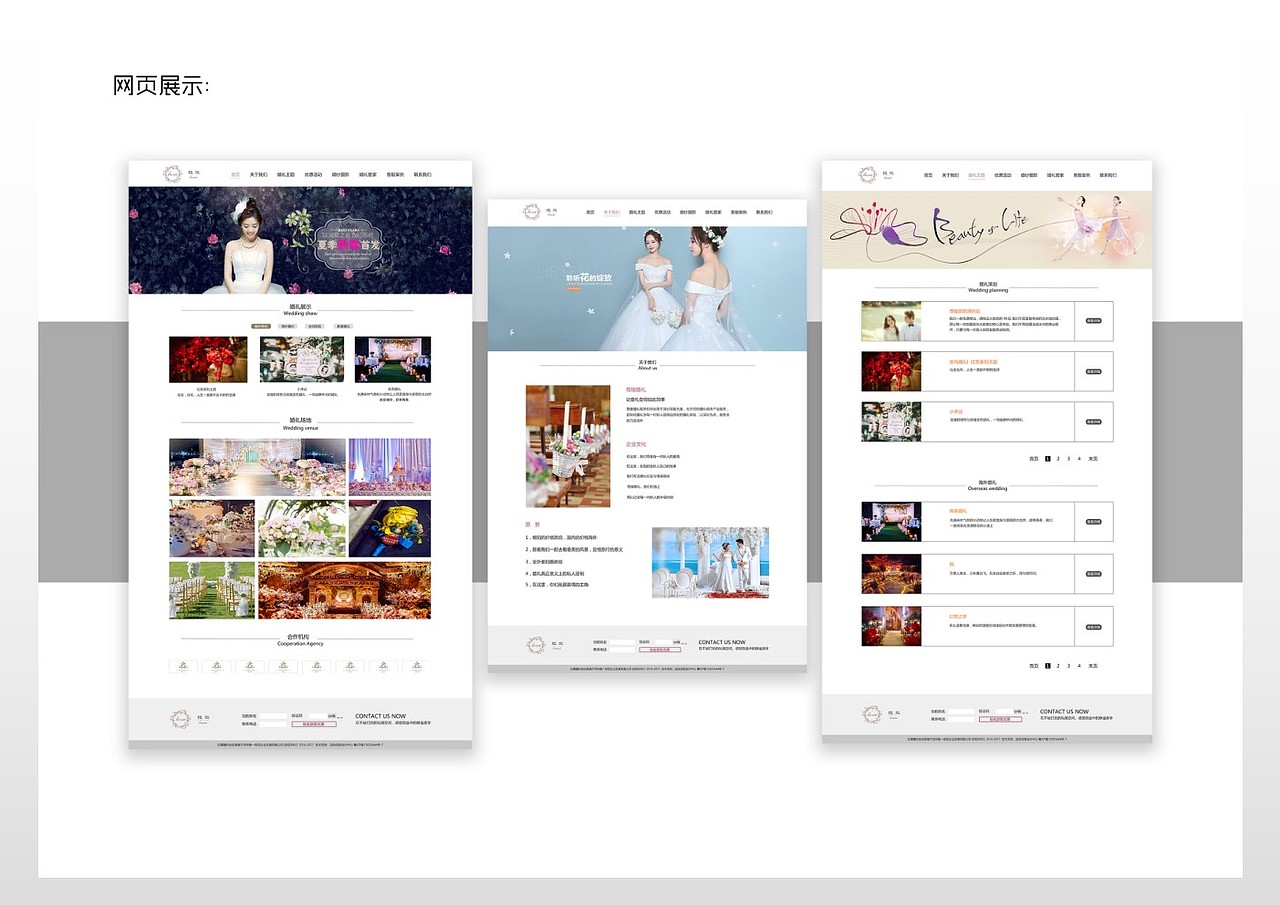Click detail button on the first Overseas wedding card
The width and height of the screenshot is (1280, 905).
pos(1094,522)
